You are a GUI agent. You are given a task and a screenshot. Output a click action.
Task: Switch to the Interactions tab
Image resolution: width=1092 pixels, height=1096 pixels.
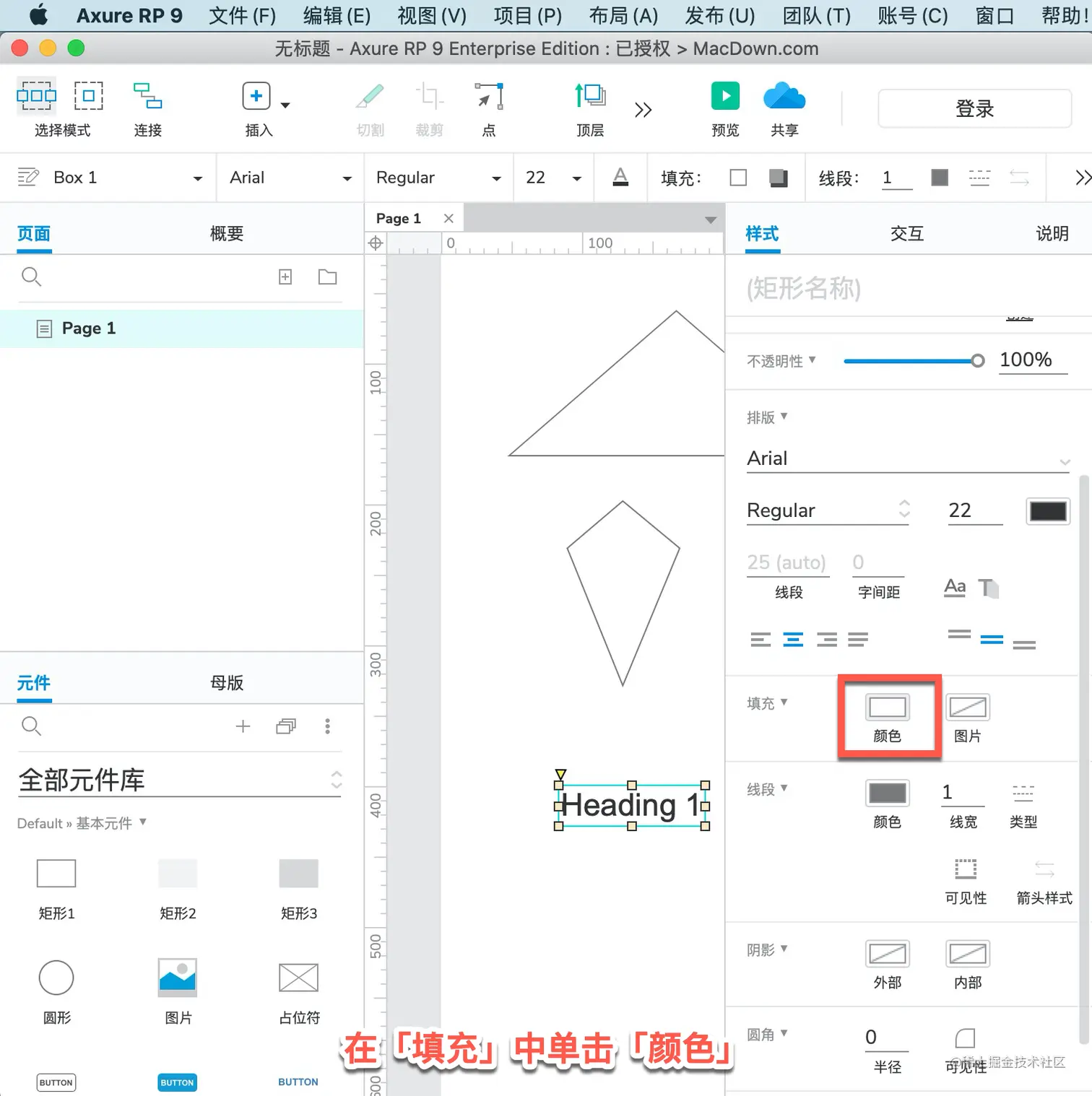coord(907,233)
